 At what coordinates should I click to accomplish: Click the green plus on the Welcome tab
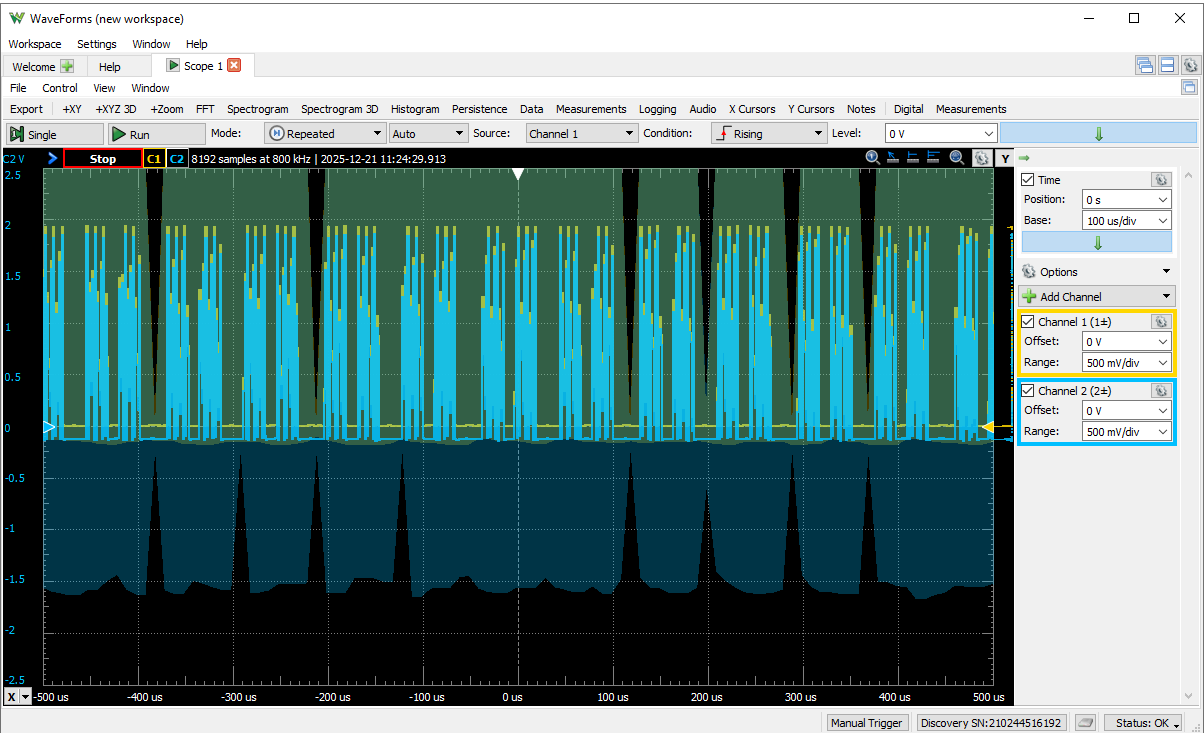pos(67,67)
